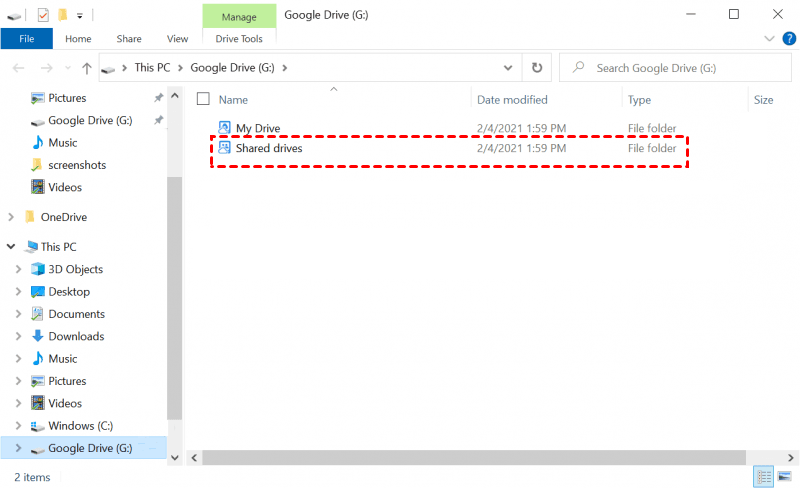Viewport: 800px width, 488px height.
Task: Select the Shared drives folder name
Action: pos(269,148)
